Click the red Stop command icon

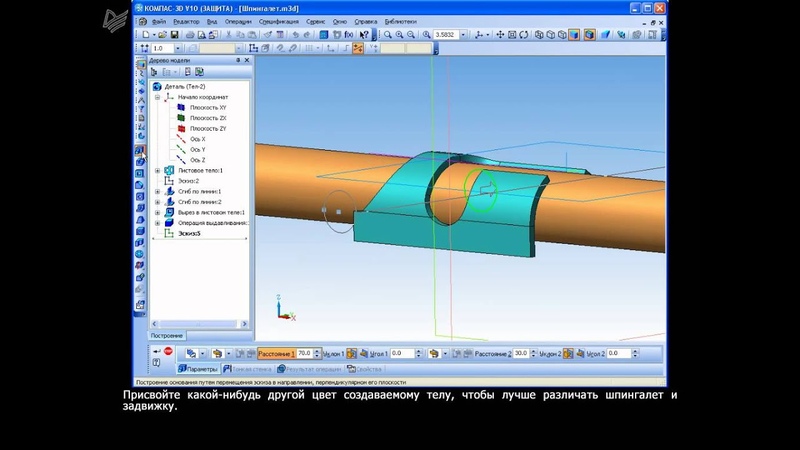tap(168, 353)
